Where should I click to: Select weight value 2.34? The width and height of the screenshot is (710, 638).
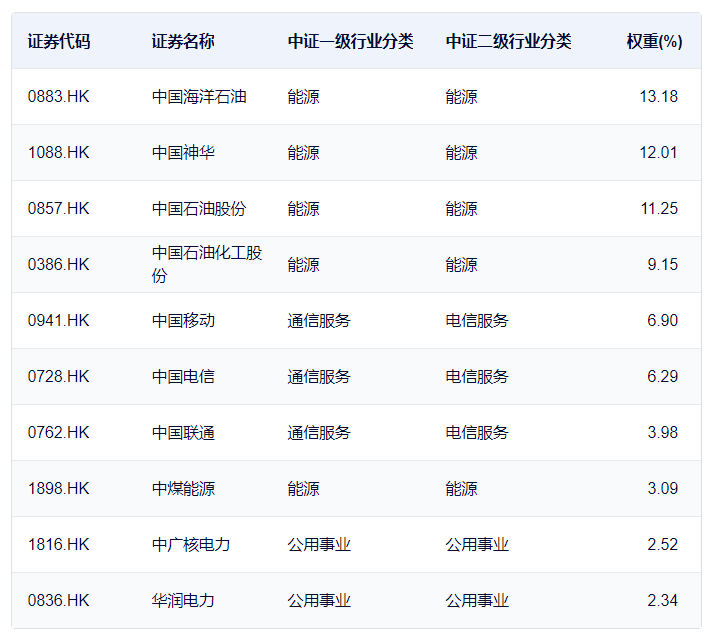662,600
